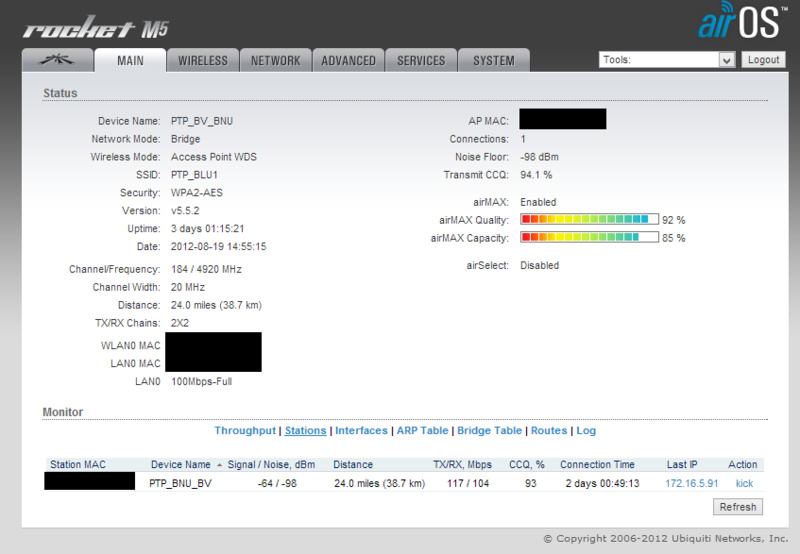Select the TX/RX value 117 / 104

pyautogui.click(x=468, y=483)
